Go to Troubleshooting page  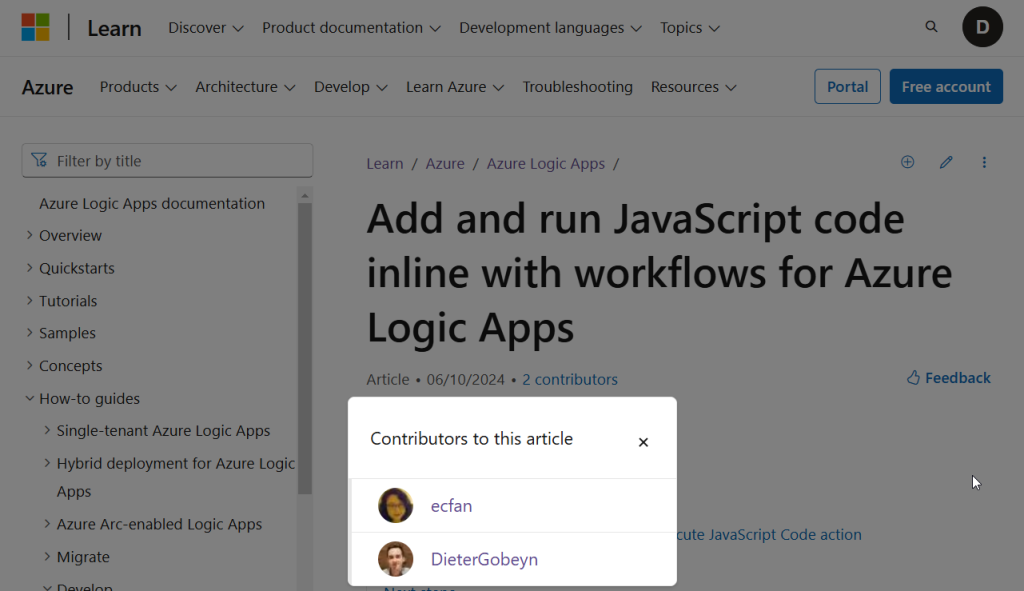click(577, 86)
